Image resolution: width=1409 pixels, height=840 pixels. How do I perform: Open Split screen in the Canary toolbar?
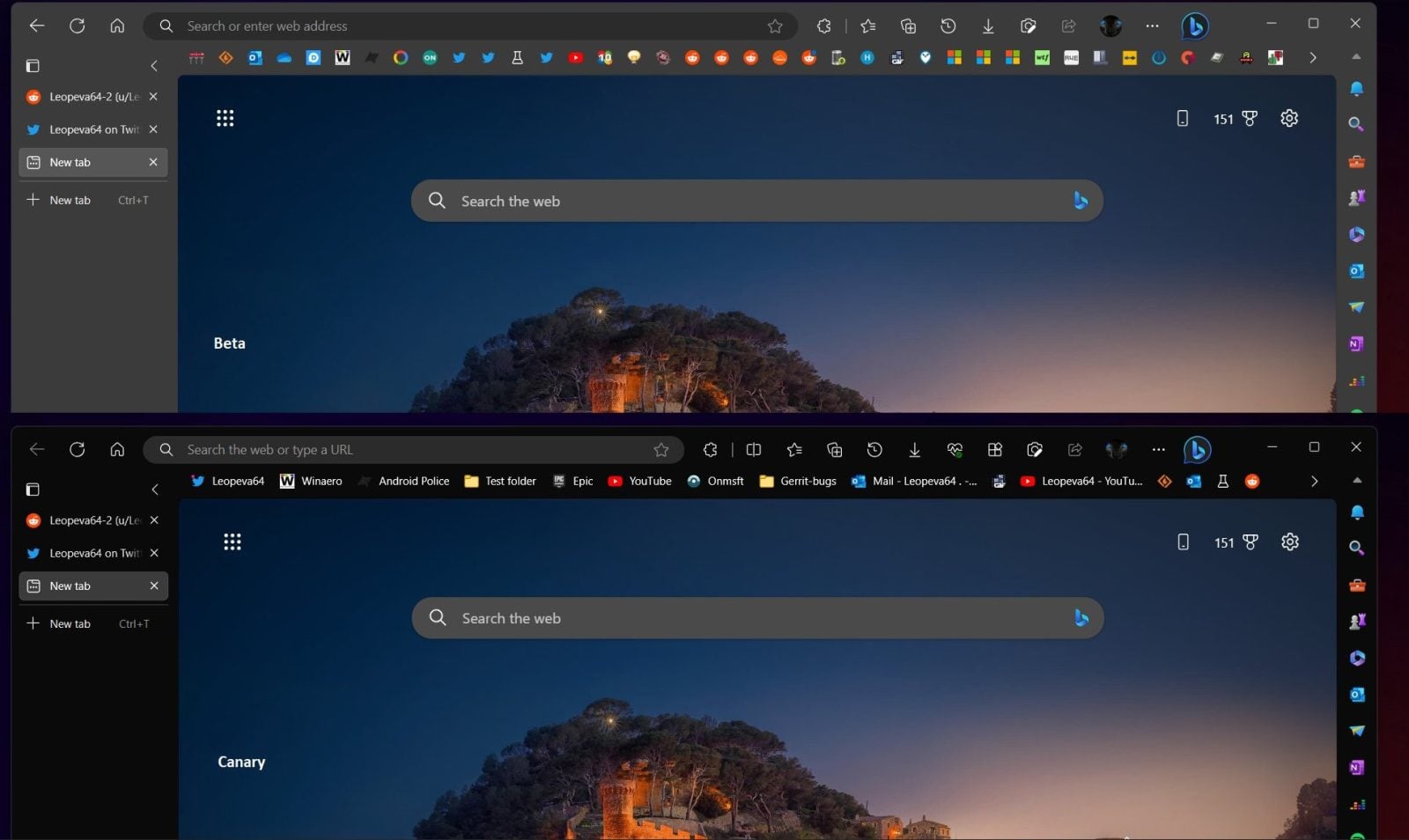point(754,450)
